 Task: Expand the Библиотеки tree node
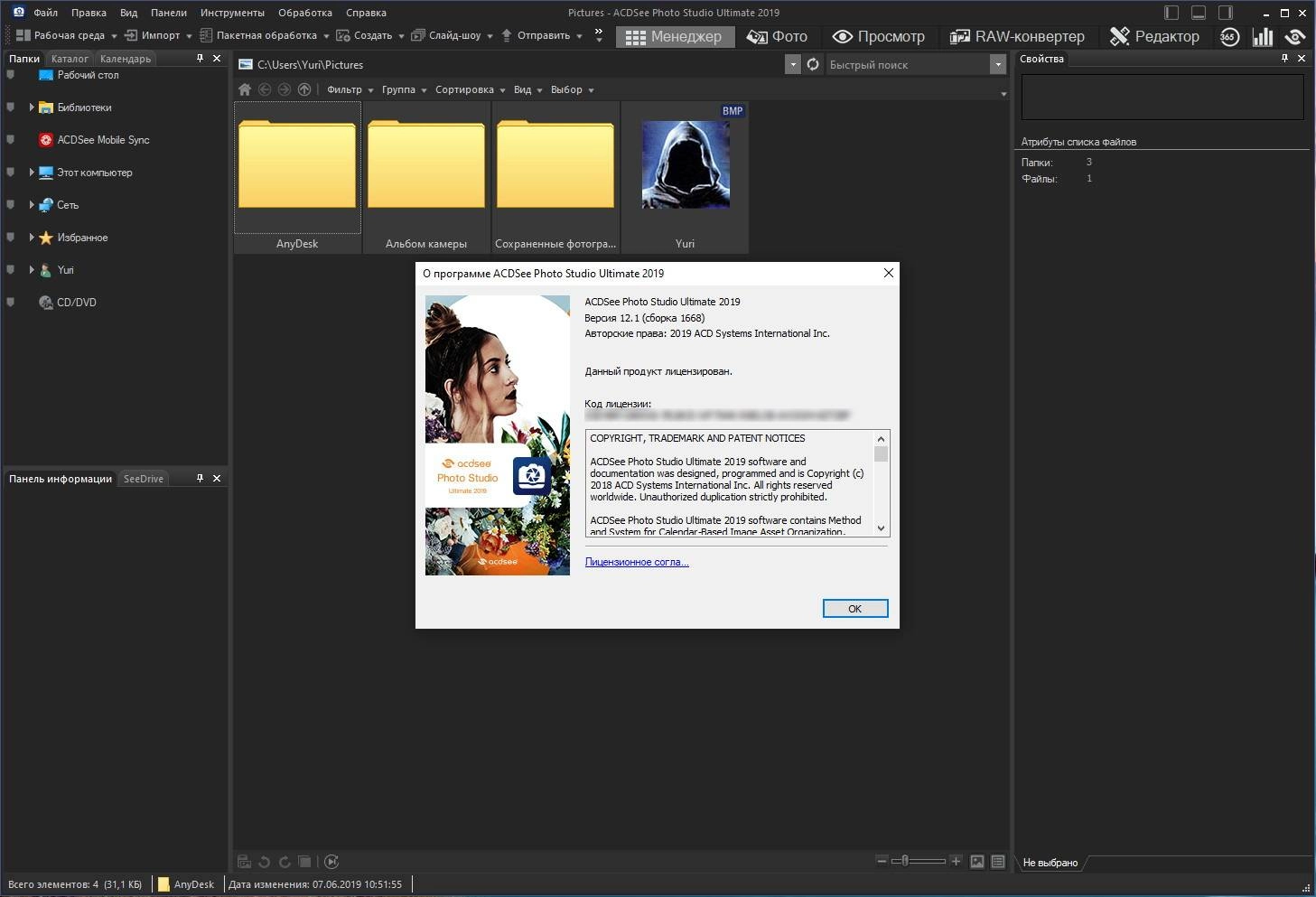click(32, 107)
